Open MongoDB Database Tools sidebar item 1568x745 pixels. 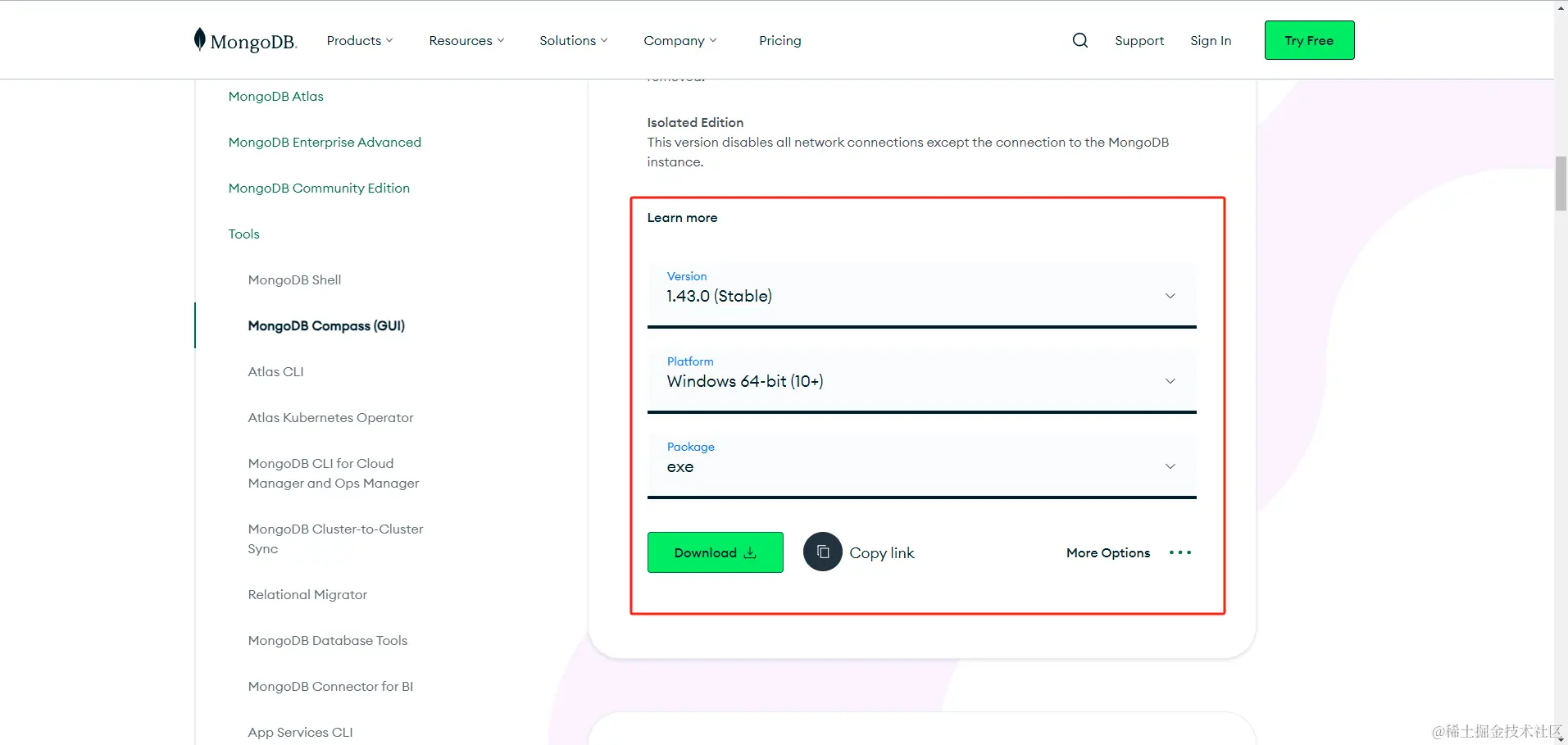tap(328, 640)
